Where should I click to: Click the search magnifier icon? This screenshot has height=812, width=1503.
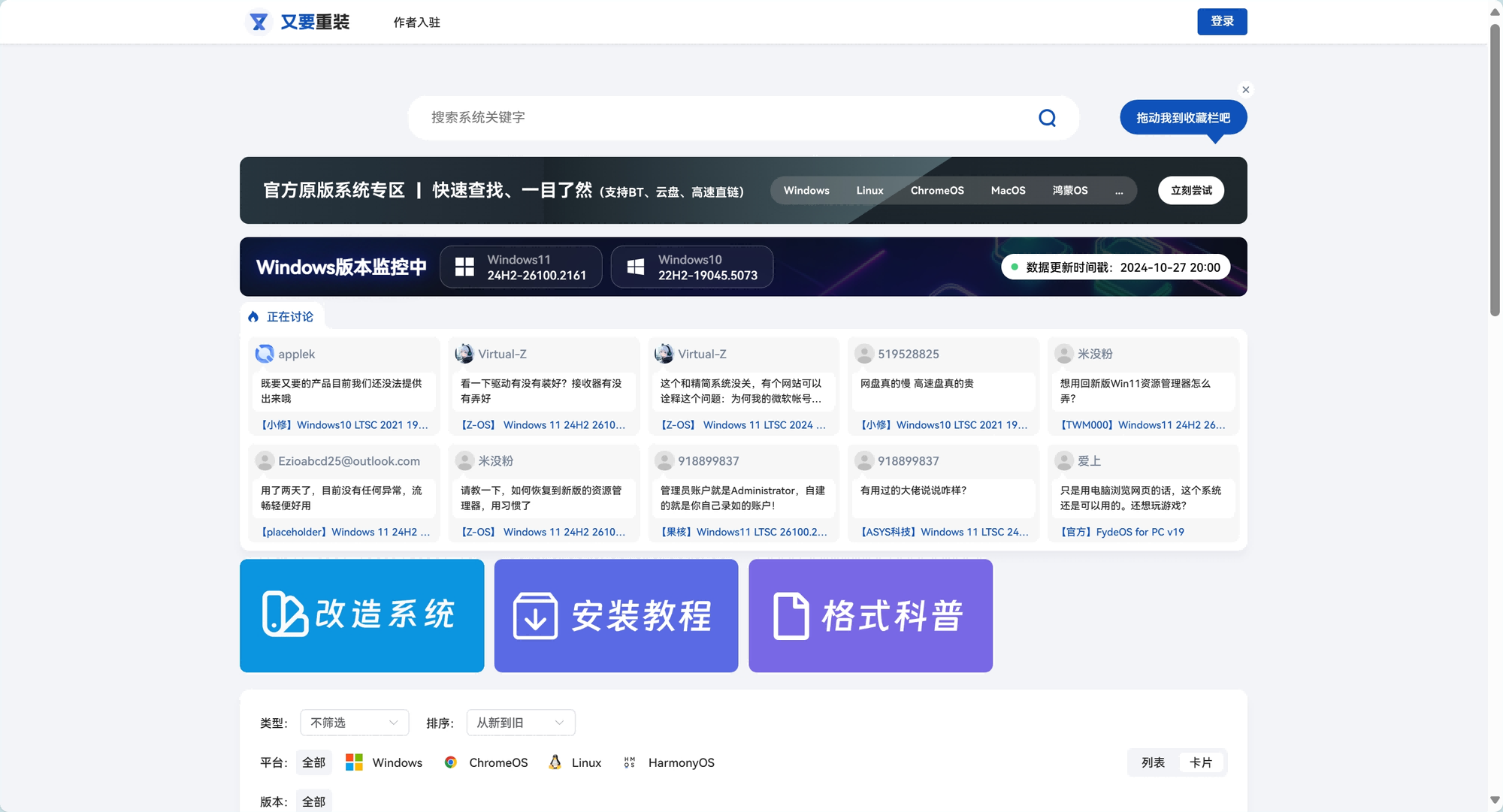pyautogui.click(x=1047, y=118)
